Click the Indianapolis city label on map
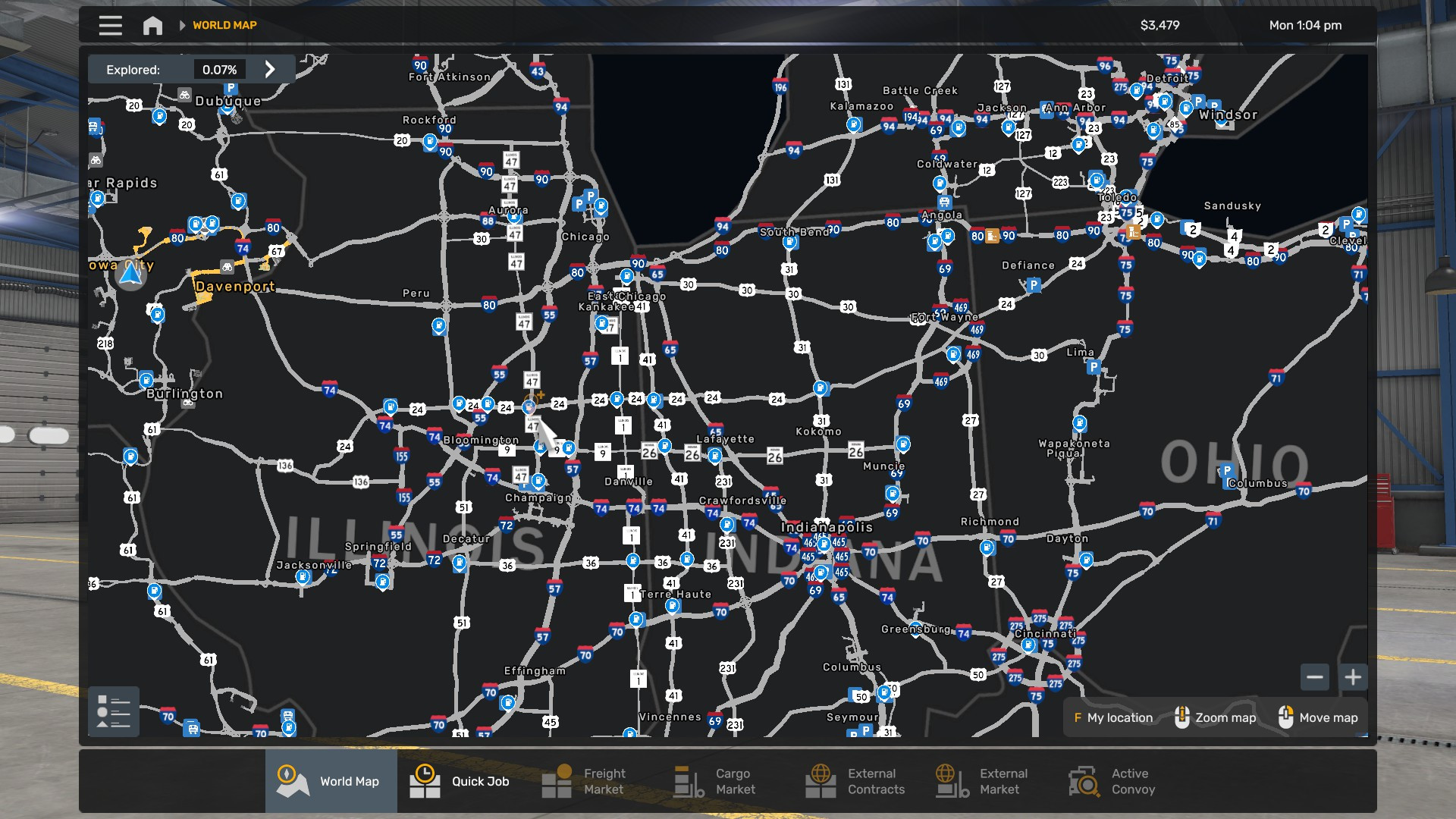This screenshot has width=1456, height=819. tap(827, 527)
